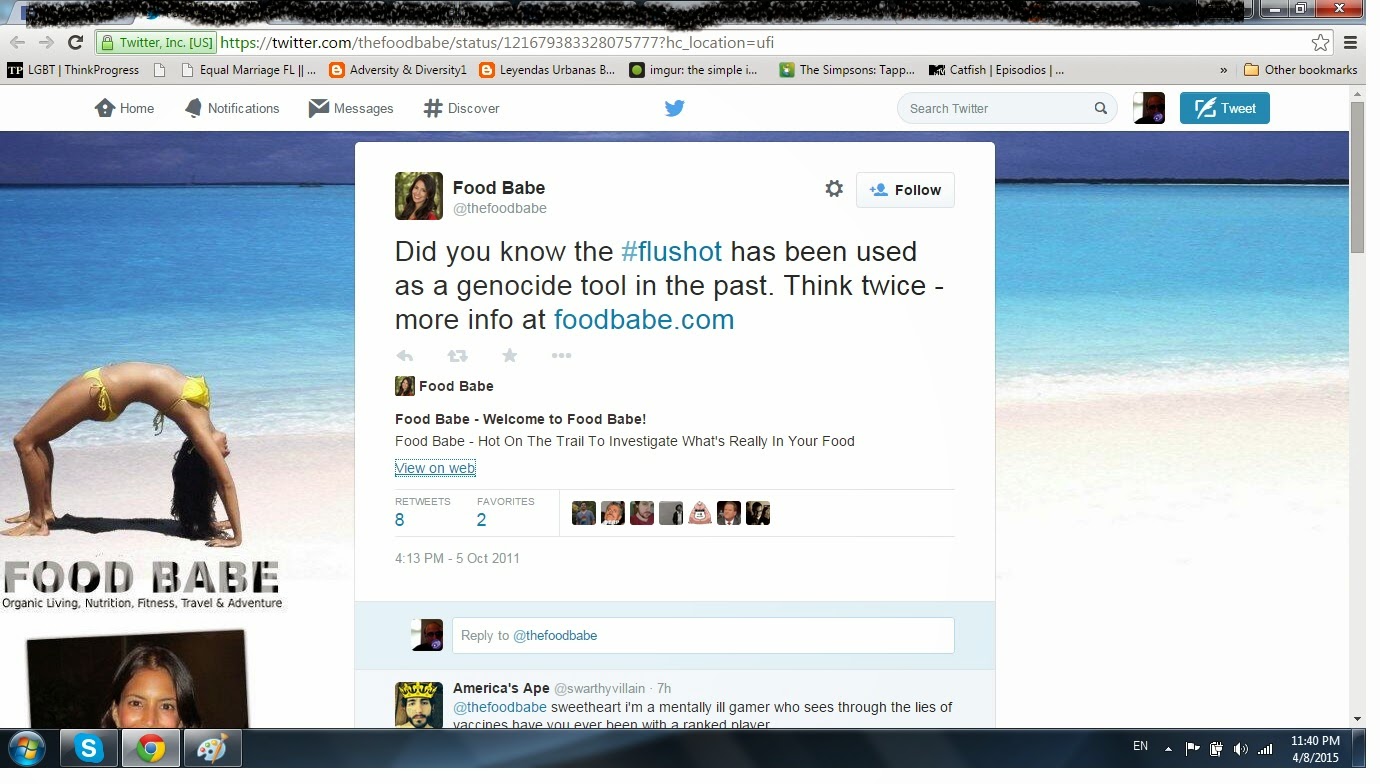Image resolution: width=1380 pixels, height=784 pixels.
Task: Click the search magnifier icon
Action: (1100, 108)
